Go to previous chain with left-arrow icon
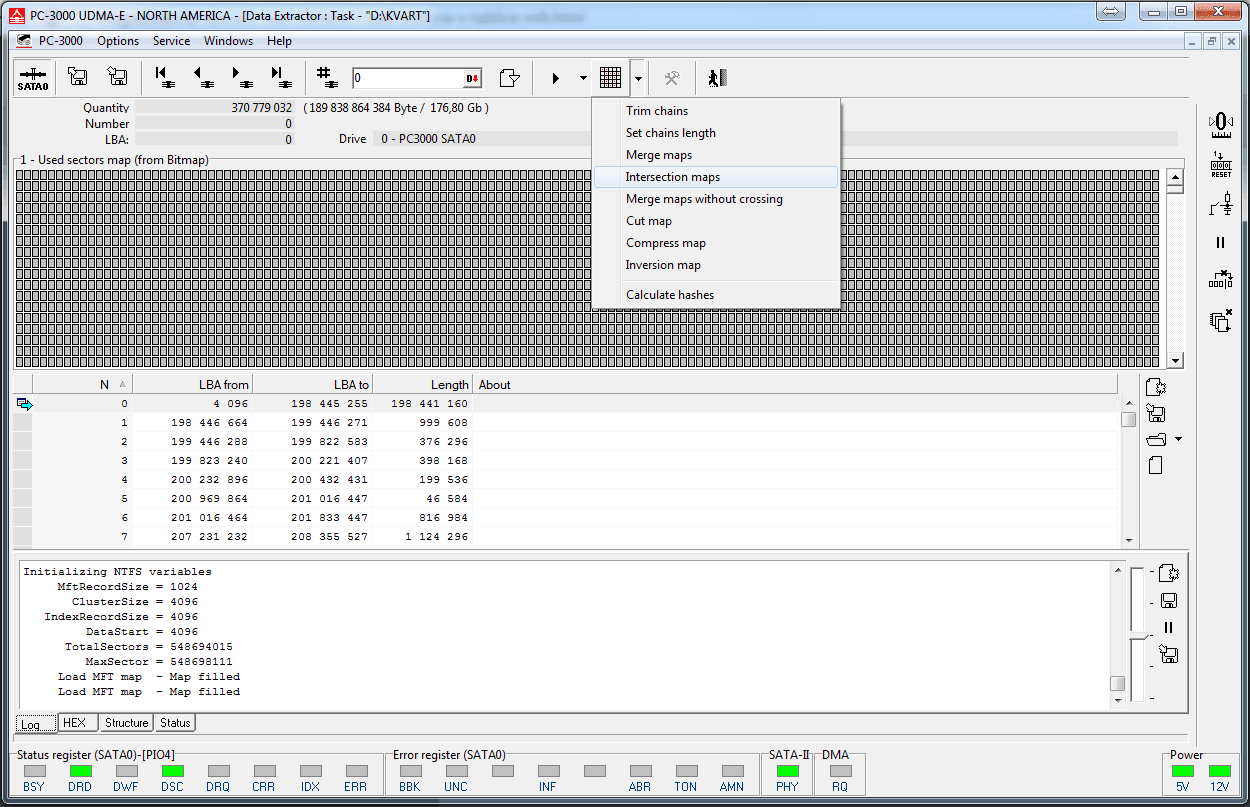This screenshot has height=807, width=1250. [x=203, y=78]
